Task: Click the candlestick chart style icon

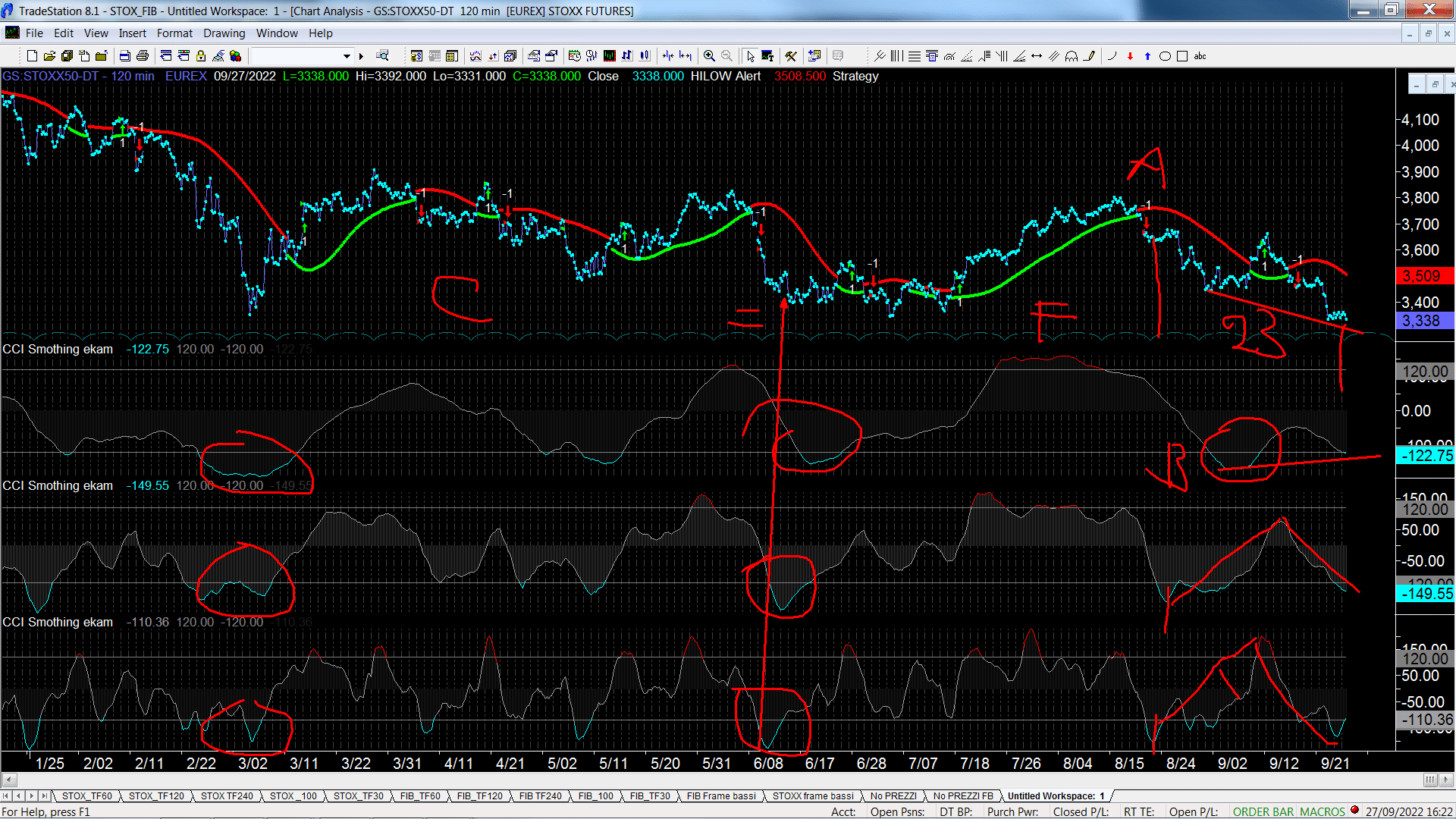Action: pyautogui.click(x=645, y=56)
